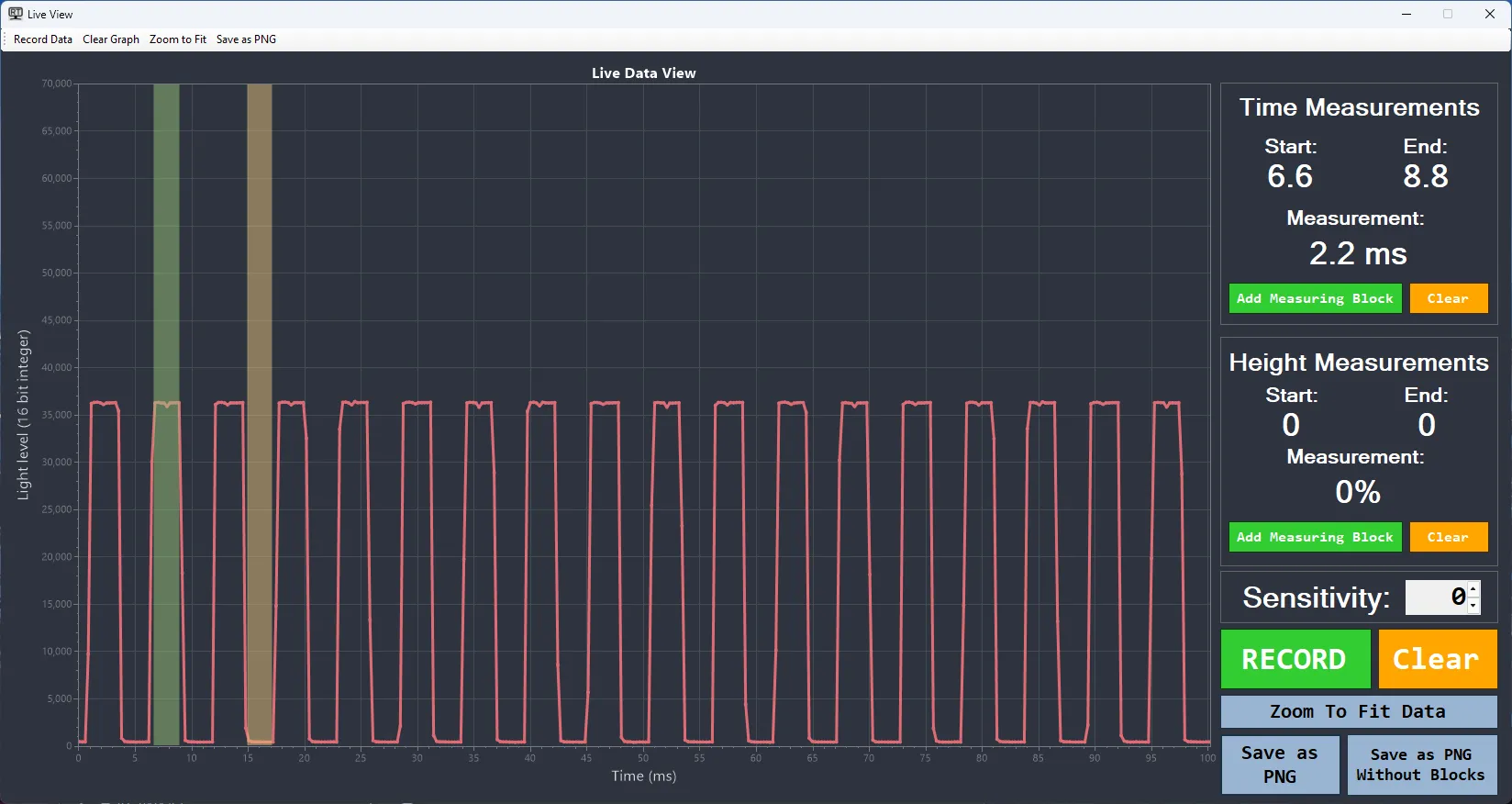Click the blue Save as PNG button
Image resolution: width=1512 pixels, height=804 pixels.
(1280, 765)
